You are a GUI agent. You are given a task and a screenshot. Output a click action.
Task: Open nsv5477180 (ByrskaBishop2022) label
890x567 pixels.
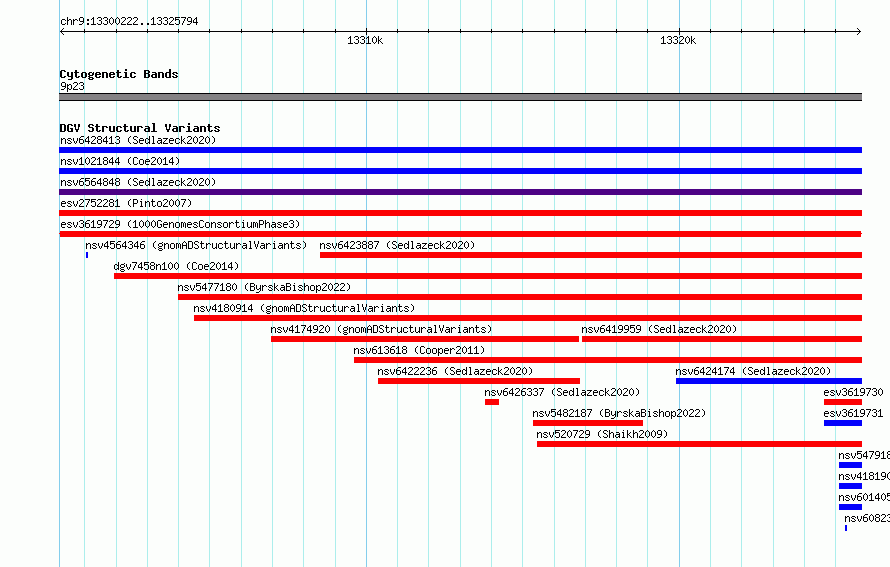click(x=264, y=287)
